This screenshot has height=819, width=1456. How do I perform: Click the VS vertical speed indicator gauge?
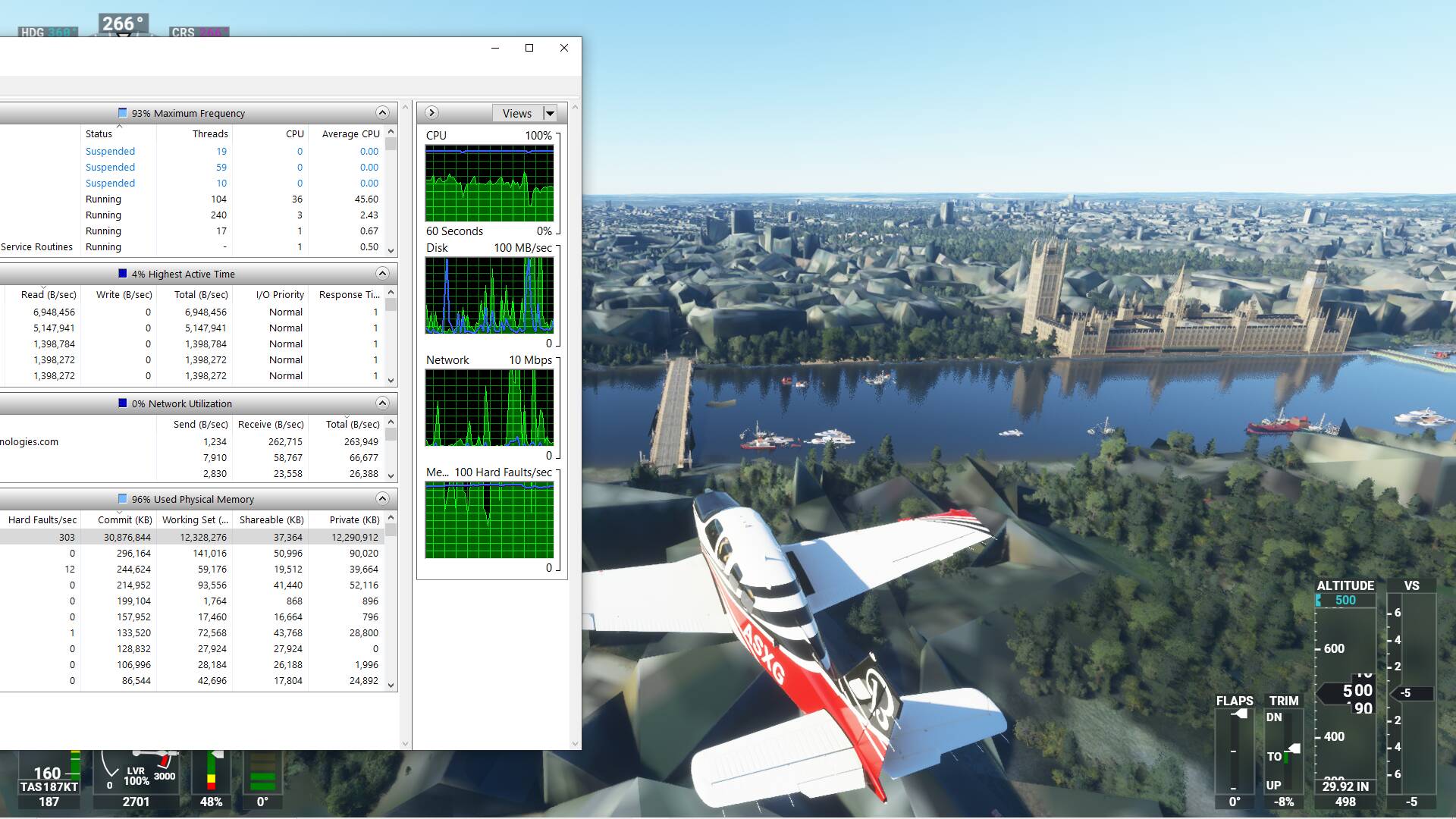click(x=1410, y=694)
